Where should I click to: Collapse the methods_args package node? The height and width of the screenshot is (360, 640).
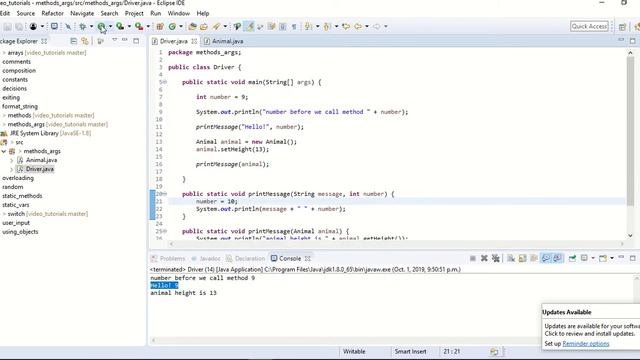coord(4,151)
